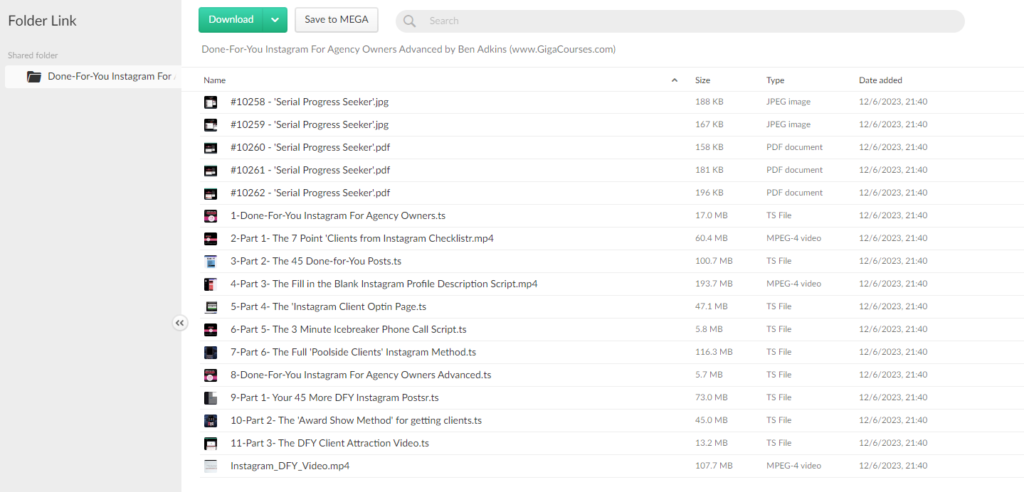Click file icon of #10261 pdf
Viewport: 1024px width, 492px height.
pyautogui.click(x=210, y=170)
